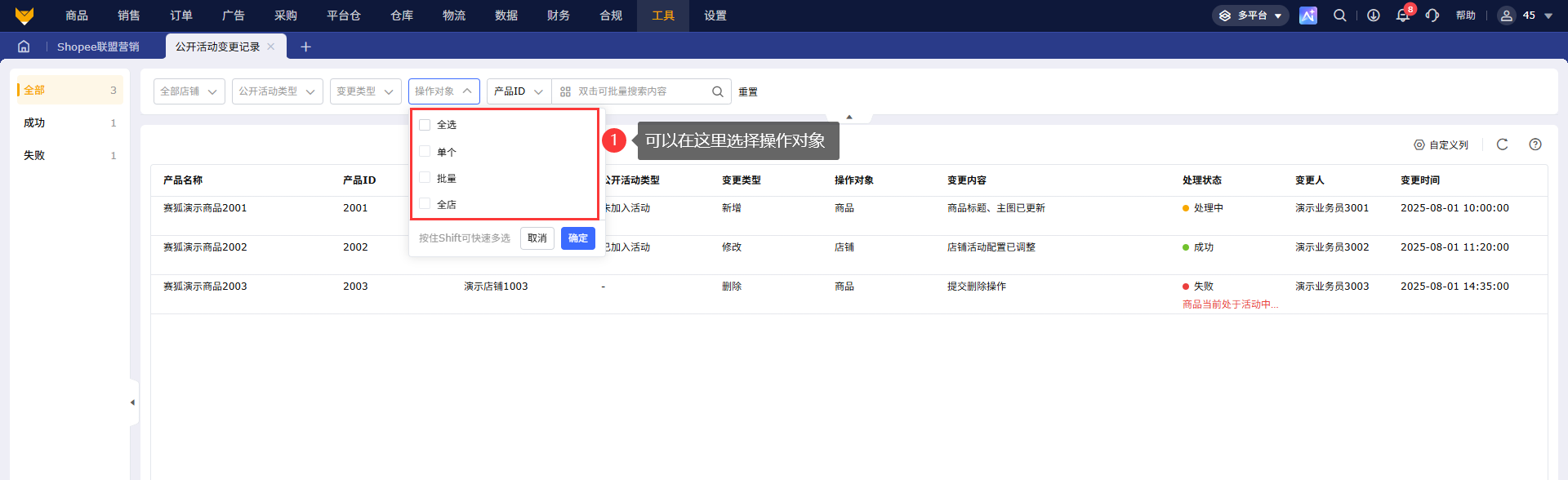Click 取消 in the dropdown
Screen dimensions: 1568x480
(537, 238)
